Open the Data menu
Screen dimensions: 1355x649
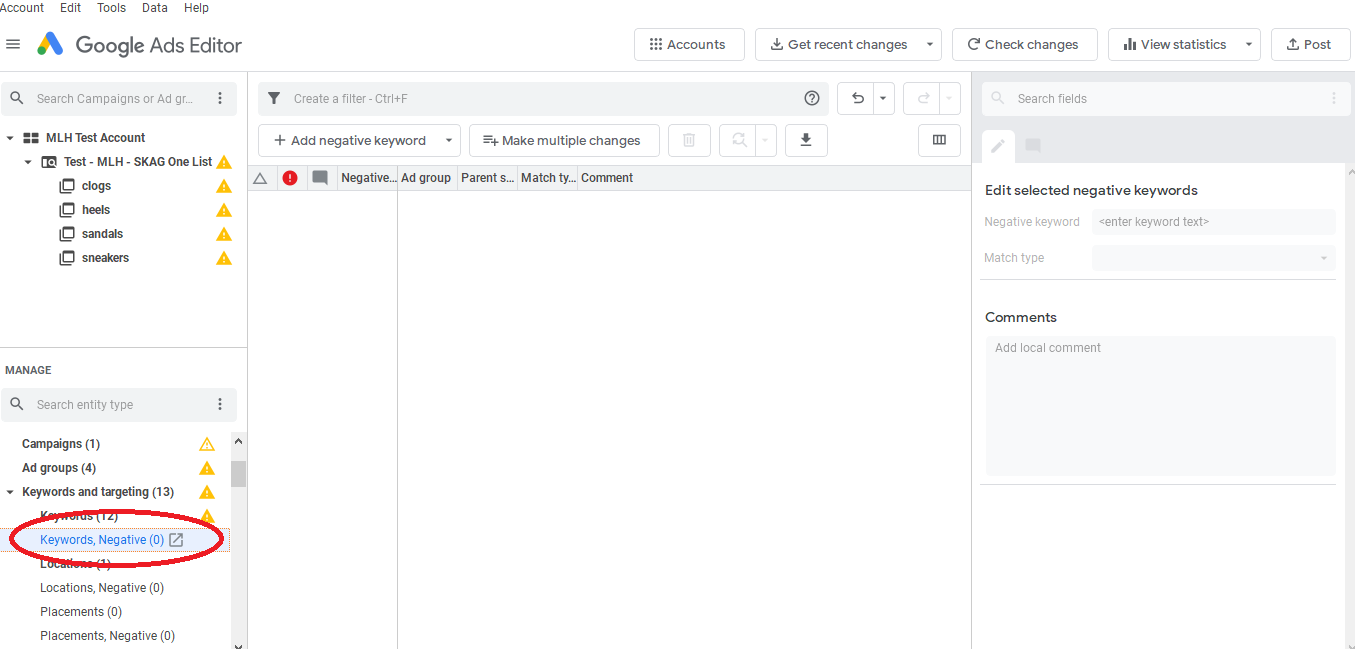coord(155,7)
